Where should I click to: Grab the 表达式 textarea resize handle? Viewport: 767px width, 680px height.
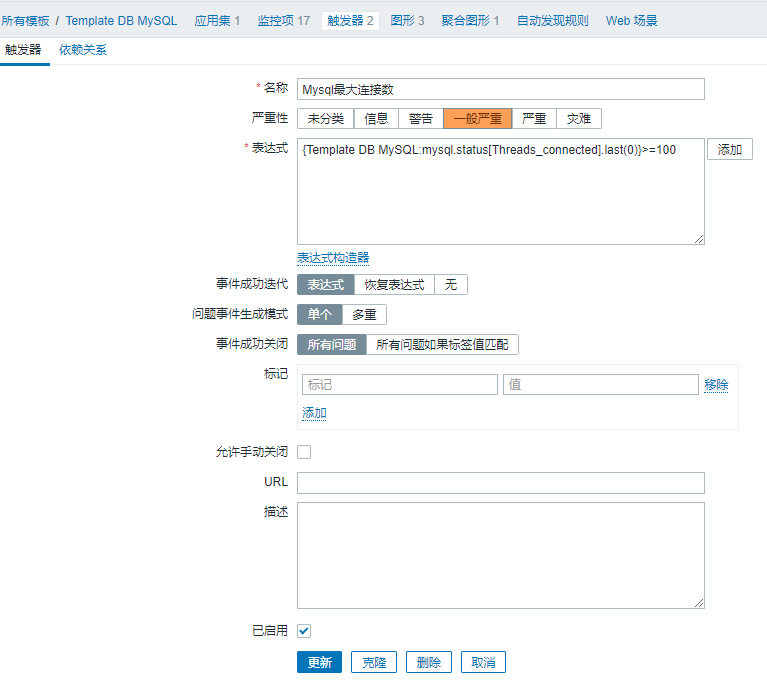pyautogui.click(x=699, y=239)
